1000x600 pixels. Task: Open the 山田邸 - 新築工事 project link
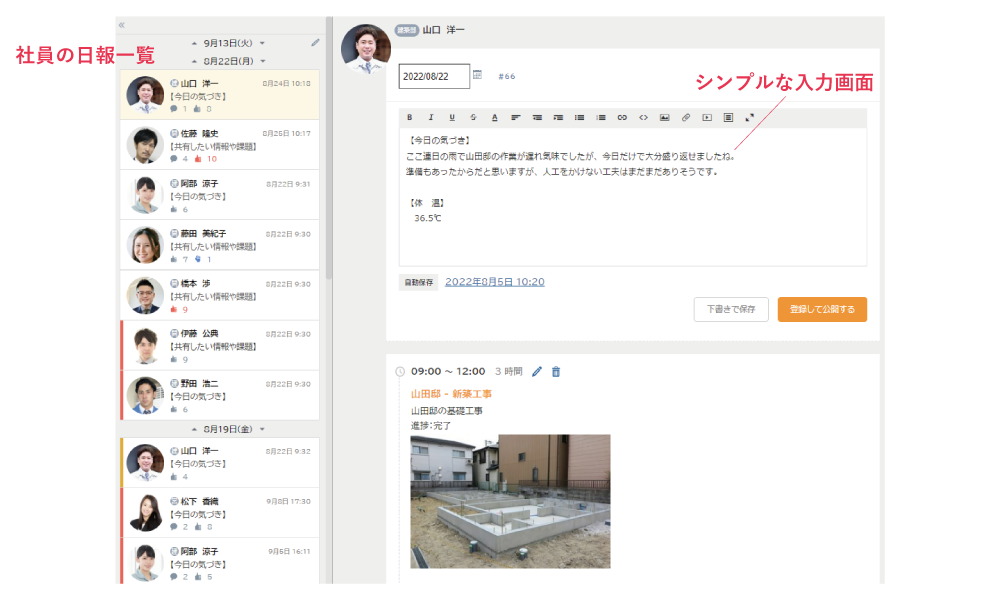pos(452,394)
